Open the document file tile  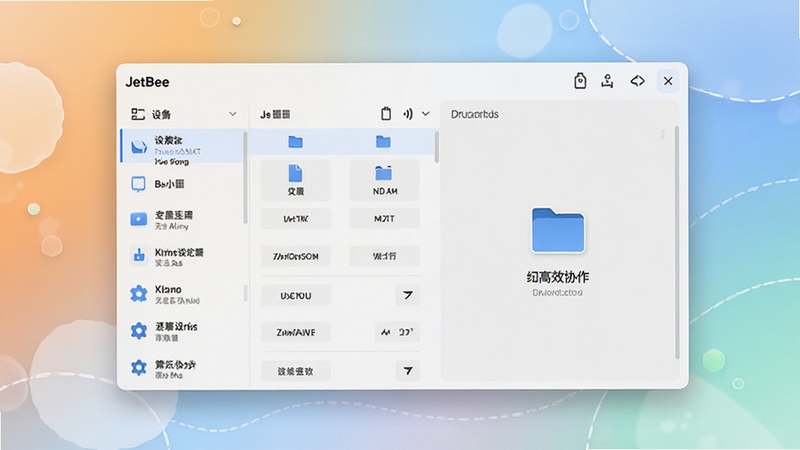tap(295, 180)
